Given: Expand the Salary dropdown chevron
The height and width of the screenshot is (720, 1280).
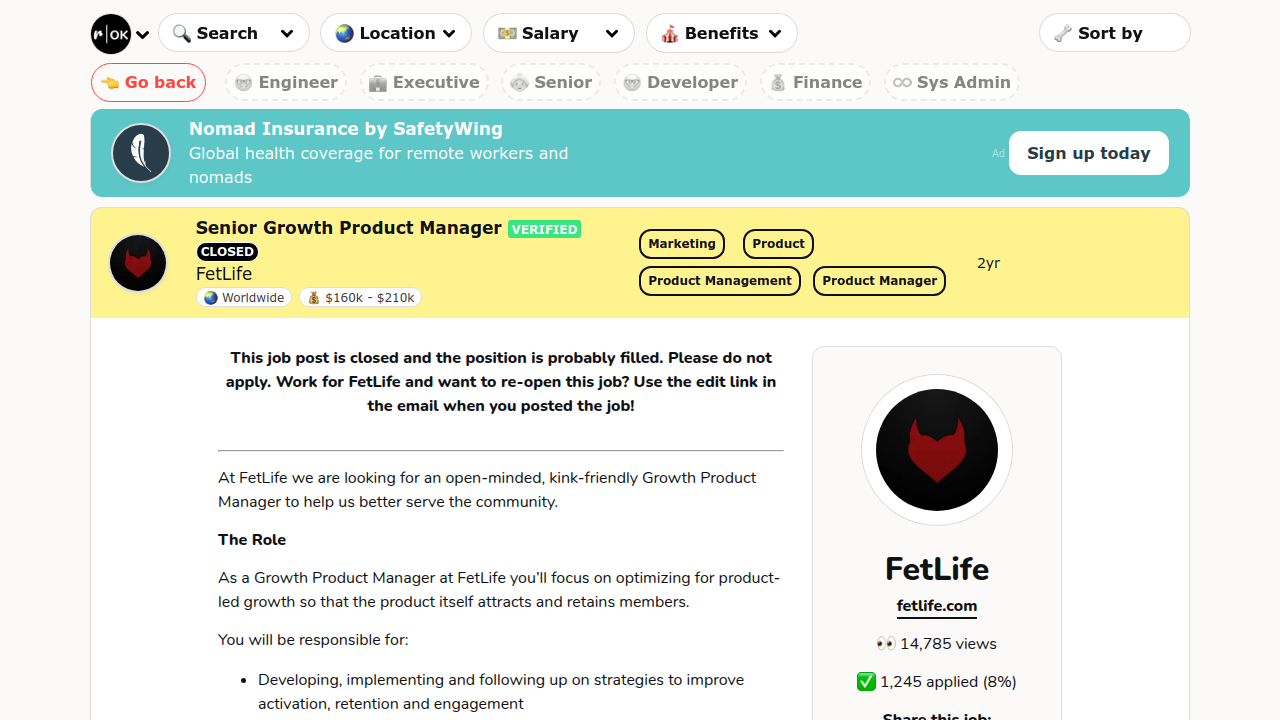Looking at the screenshot, I should tap(612, 34).
